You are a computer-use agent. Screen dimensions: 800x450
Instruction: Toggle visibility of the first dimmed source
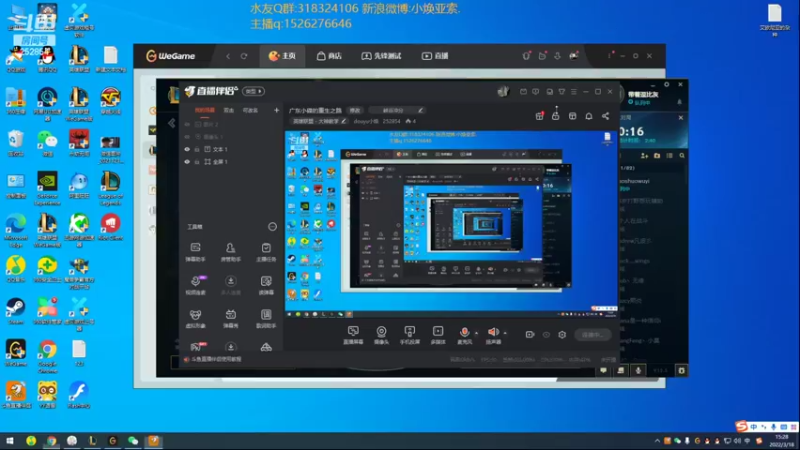[187, 124]
